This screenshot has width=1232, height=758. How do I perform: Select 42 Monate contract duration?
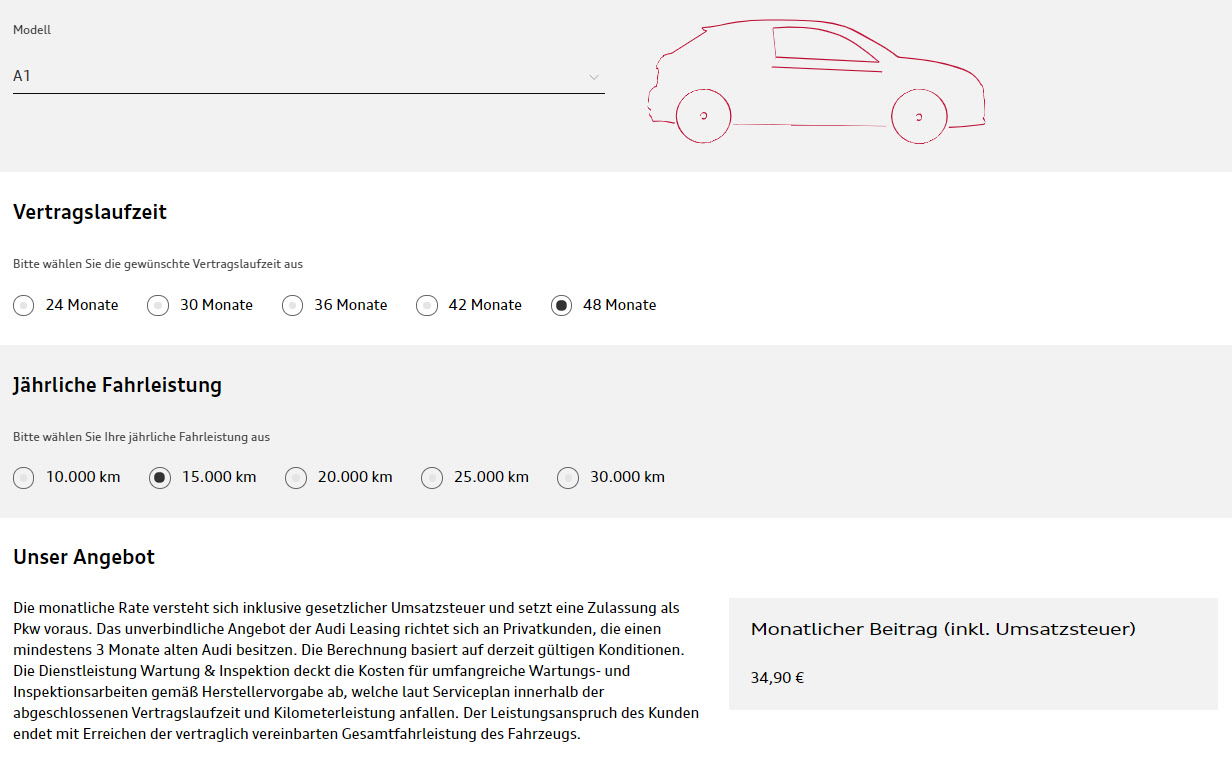[427, 305]
